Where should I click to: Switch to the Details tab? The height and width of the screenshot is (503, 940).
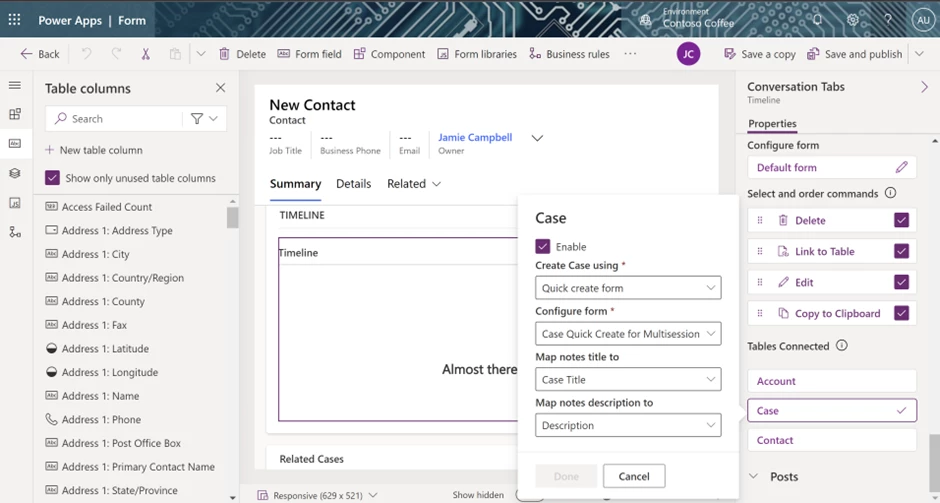point(353,184)
